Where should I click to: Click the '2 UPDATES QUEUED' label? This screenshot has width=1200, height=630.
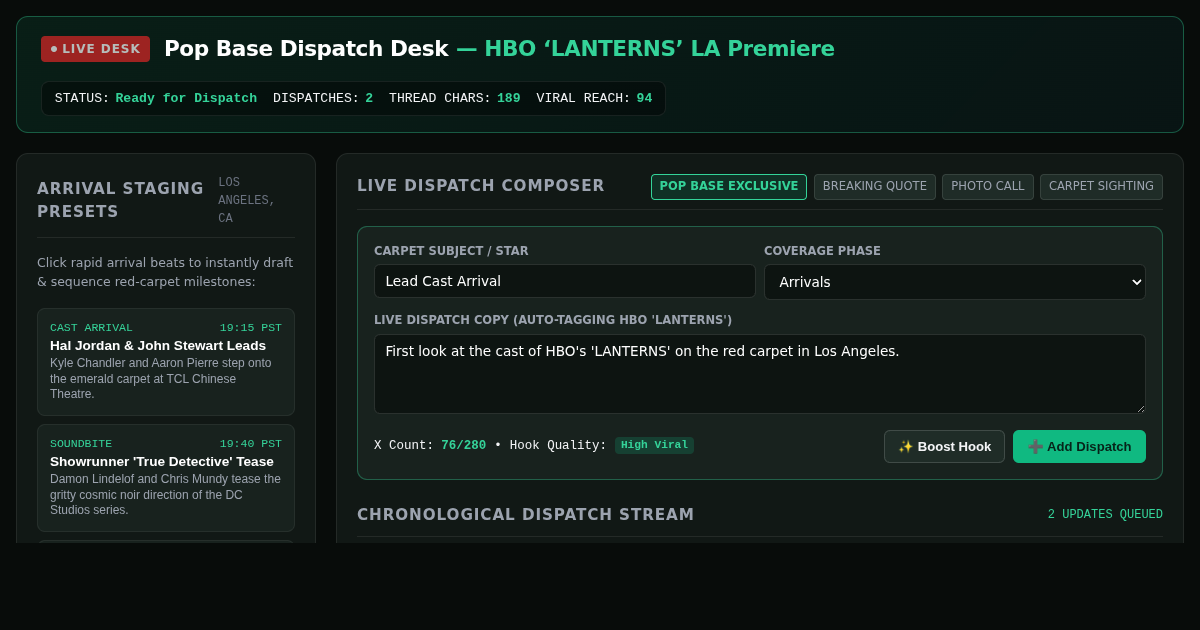[1105, 515]
